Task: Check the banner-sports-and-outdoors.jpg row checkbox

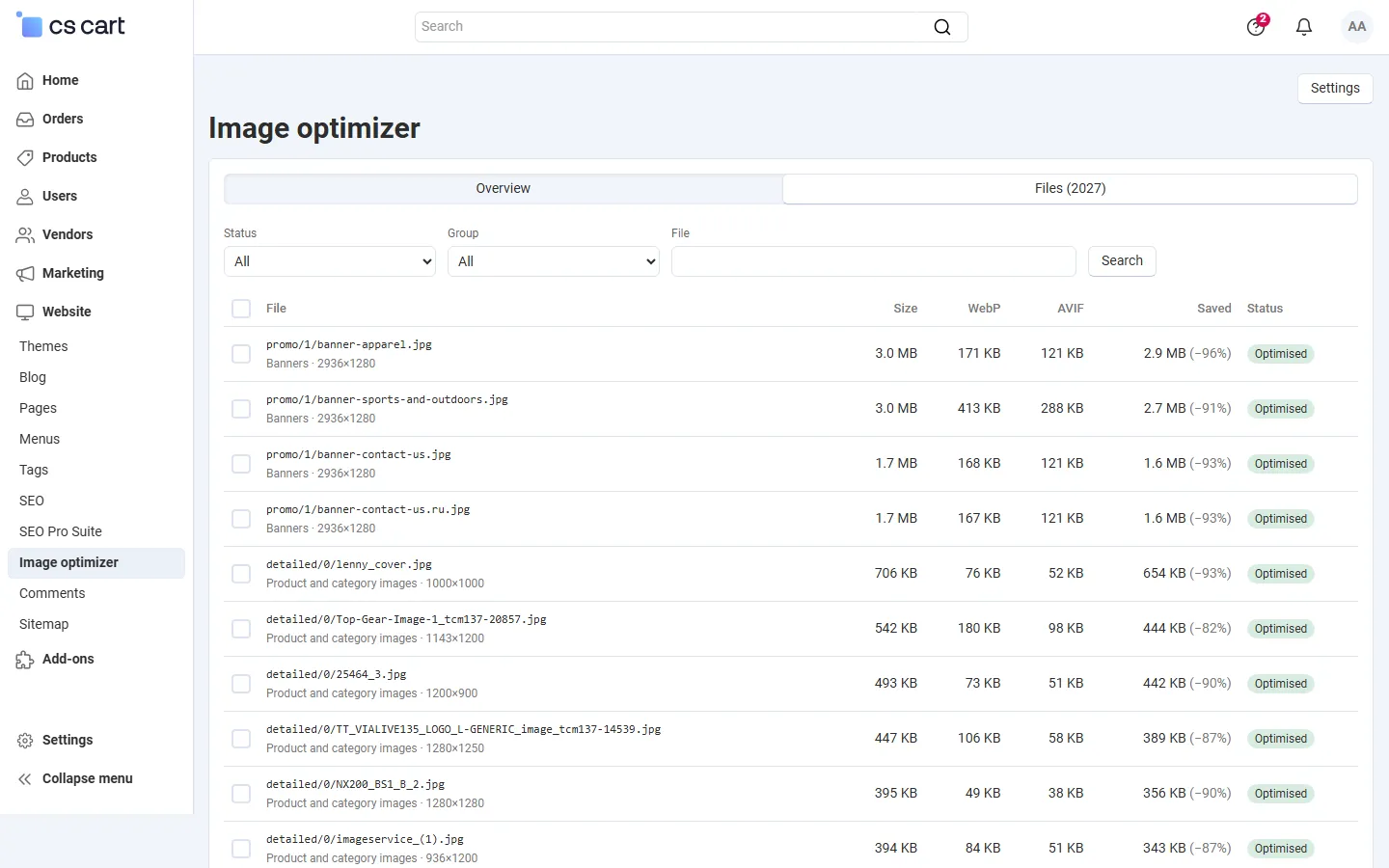Action: tap(241, 409)
